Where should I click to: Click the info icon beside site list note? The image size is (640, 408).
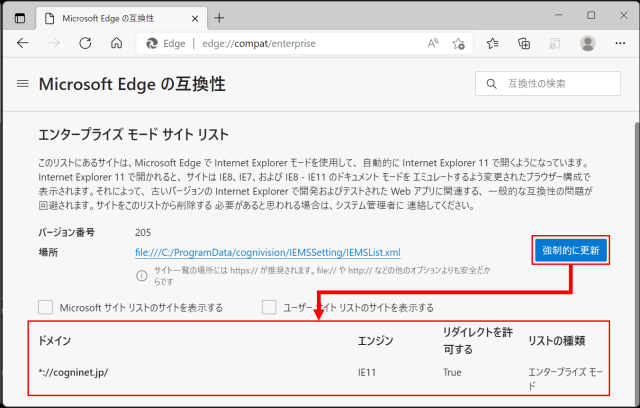(x=142, y=276)
